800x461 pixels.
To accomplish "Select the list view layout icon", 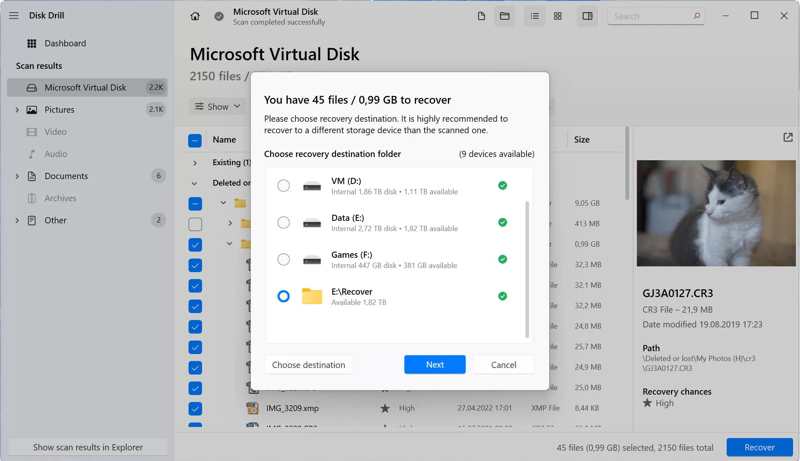I will point(535,16).
